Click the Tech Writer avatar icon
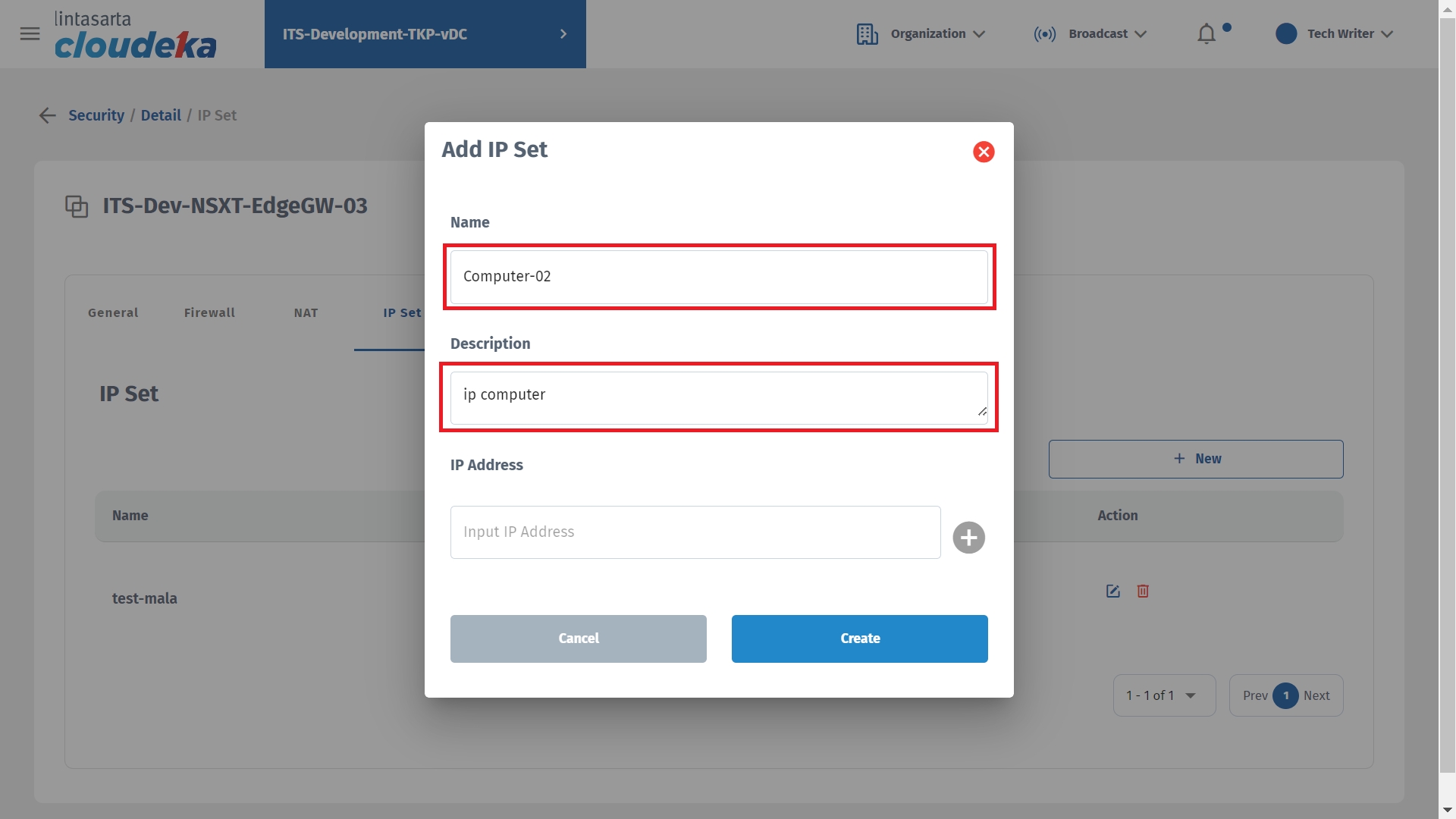 pos(1286,34)
